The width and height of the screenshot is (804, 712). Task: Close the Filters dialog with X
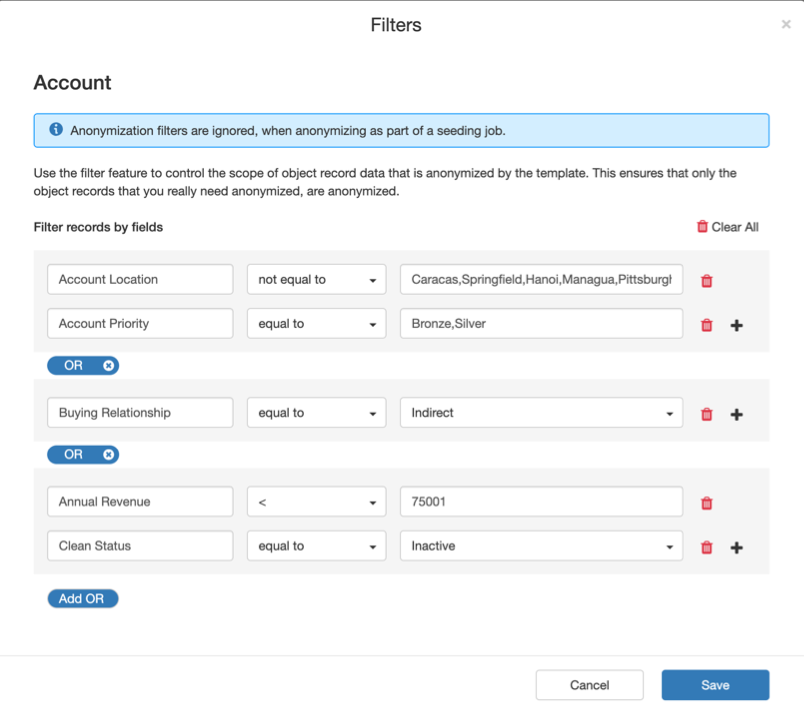(x=786, y=25)
